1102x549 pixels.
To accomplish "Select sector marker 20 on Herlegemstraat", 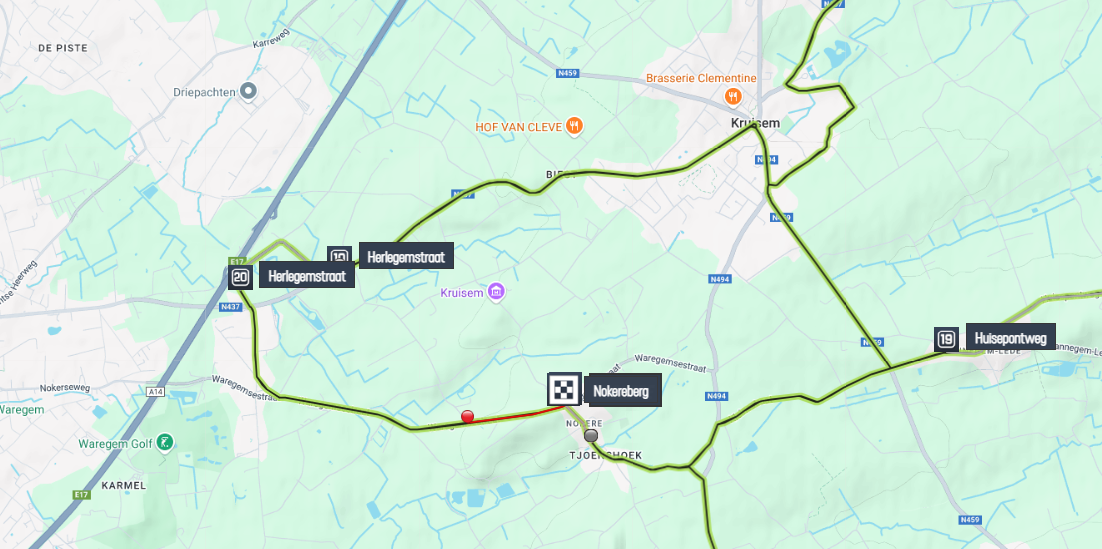I will pyautogui.click(x=240, y=278).
